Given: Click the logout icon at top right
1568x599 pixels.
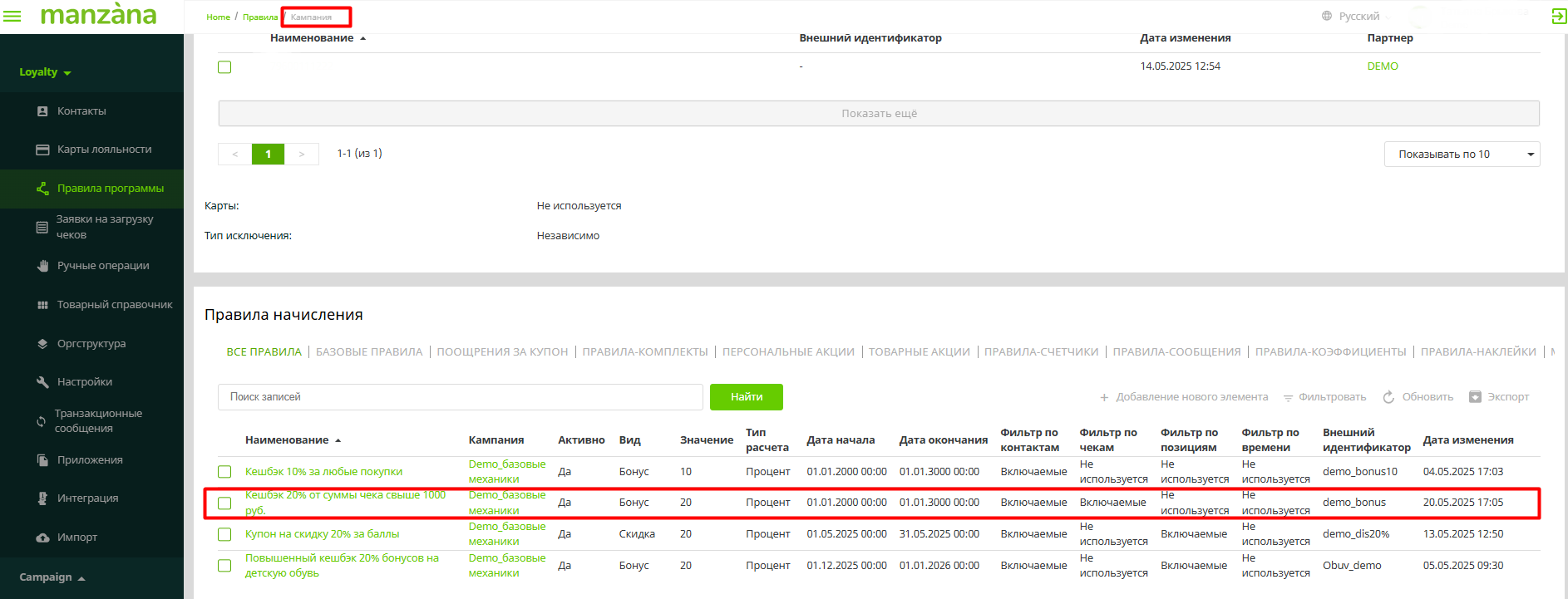Looking at the screenshot, I should coord(1559,17).
